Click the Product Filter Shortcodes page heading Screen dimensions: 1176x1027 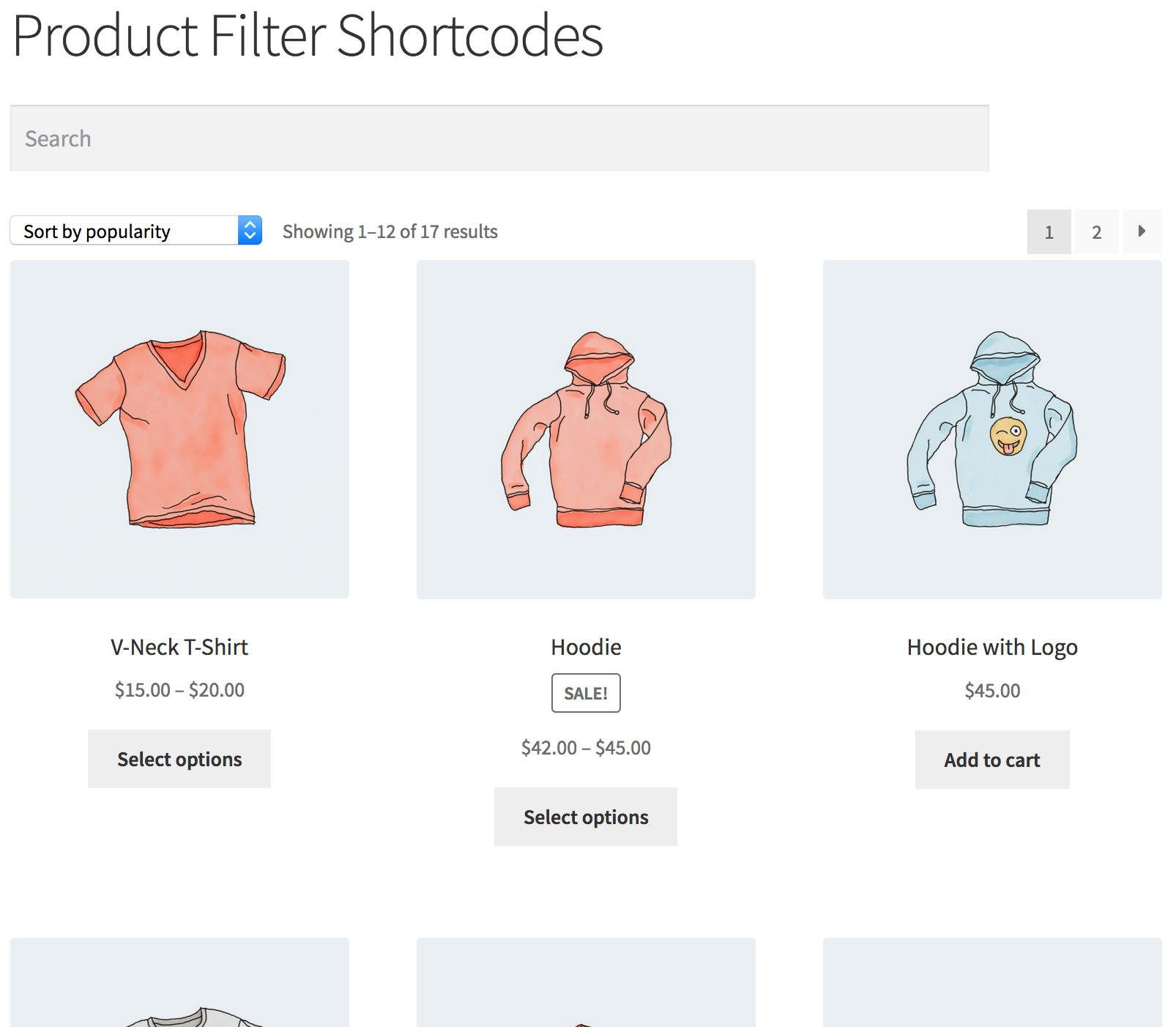point(308,35)
